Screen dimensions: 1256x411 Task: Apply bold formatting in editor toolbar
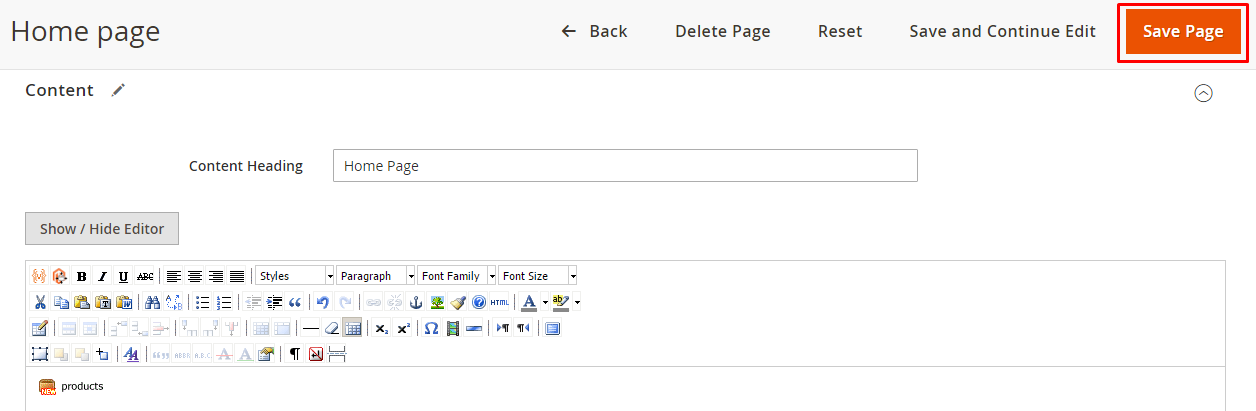(x=81, y=276)
